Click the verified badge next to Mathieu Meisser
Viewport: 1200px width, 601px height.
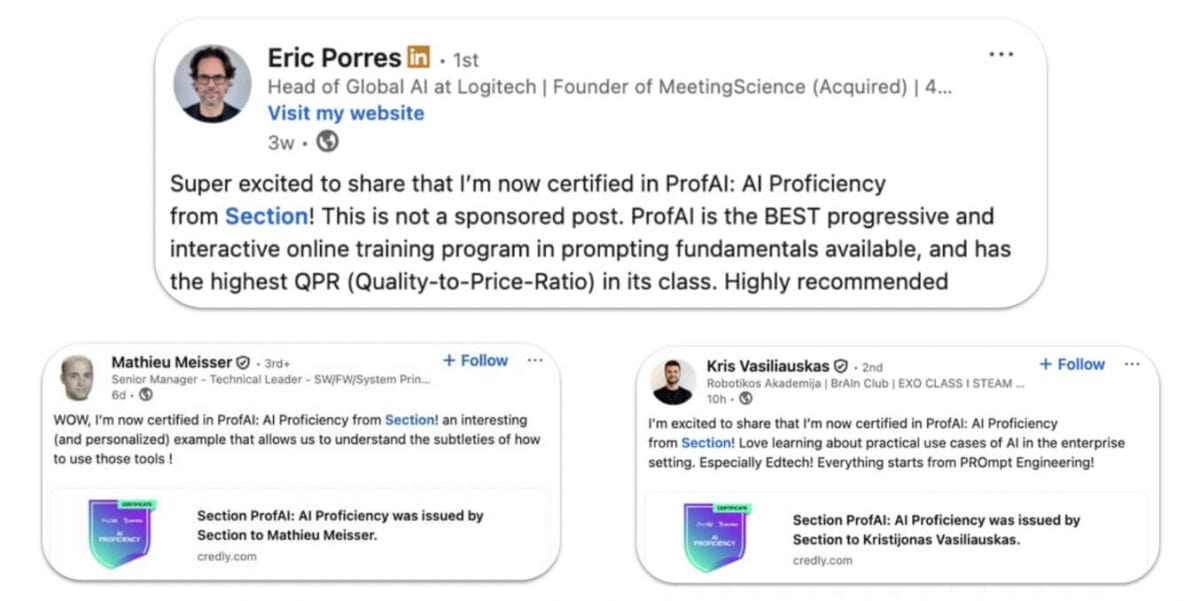(241, 359)
